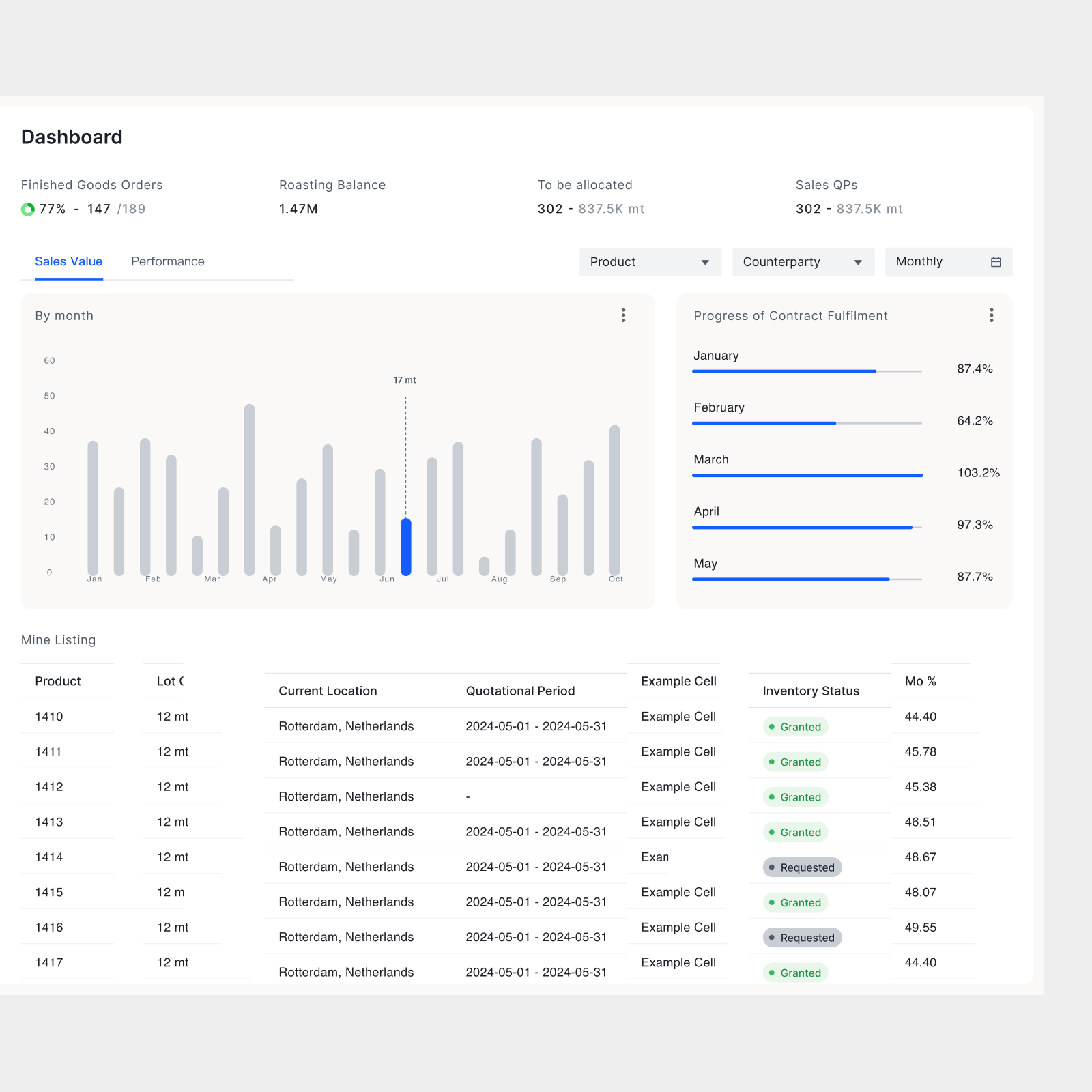This screenshot has height=1092, width=1092.
Task: Click the gray dot on product 1414's Requested badge
Action: 772,867
